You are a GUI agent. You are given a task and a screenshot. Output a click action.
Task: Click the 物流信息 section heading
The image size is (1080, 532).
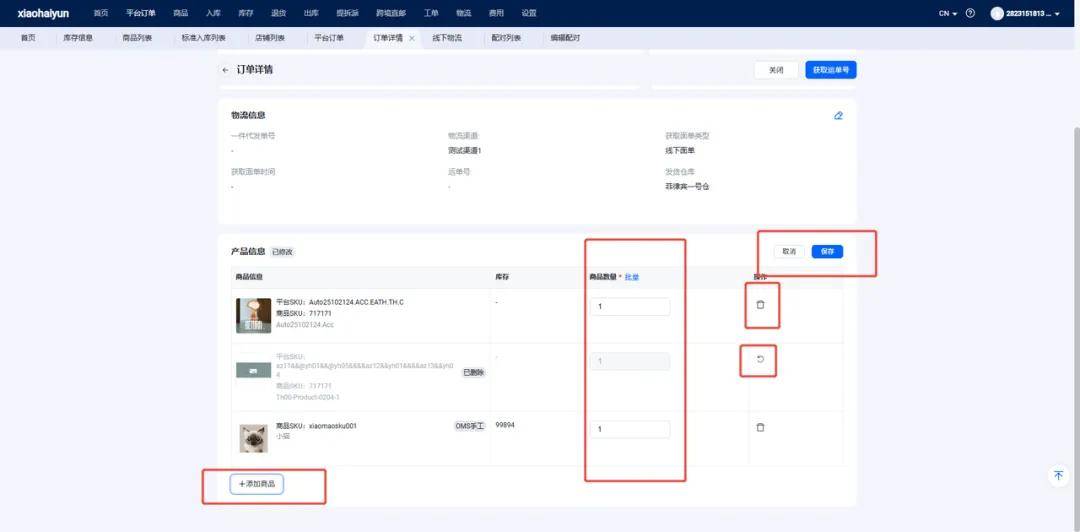click(248, 115)
